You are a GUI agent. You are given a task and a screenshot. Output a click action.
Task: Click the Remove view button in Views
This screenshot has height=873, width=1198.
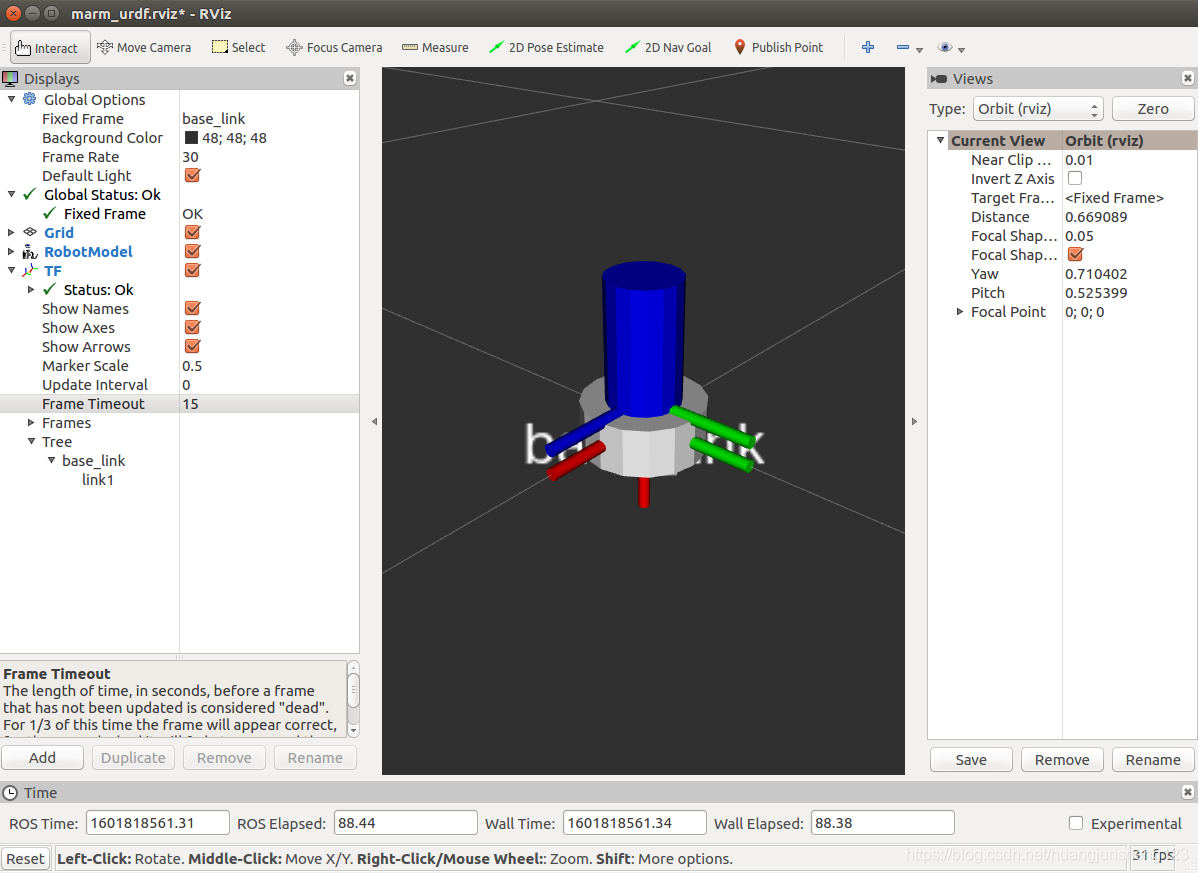(1062, 760)
